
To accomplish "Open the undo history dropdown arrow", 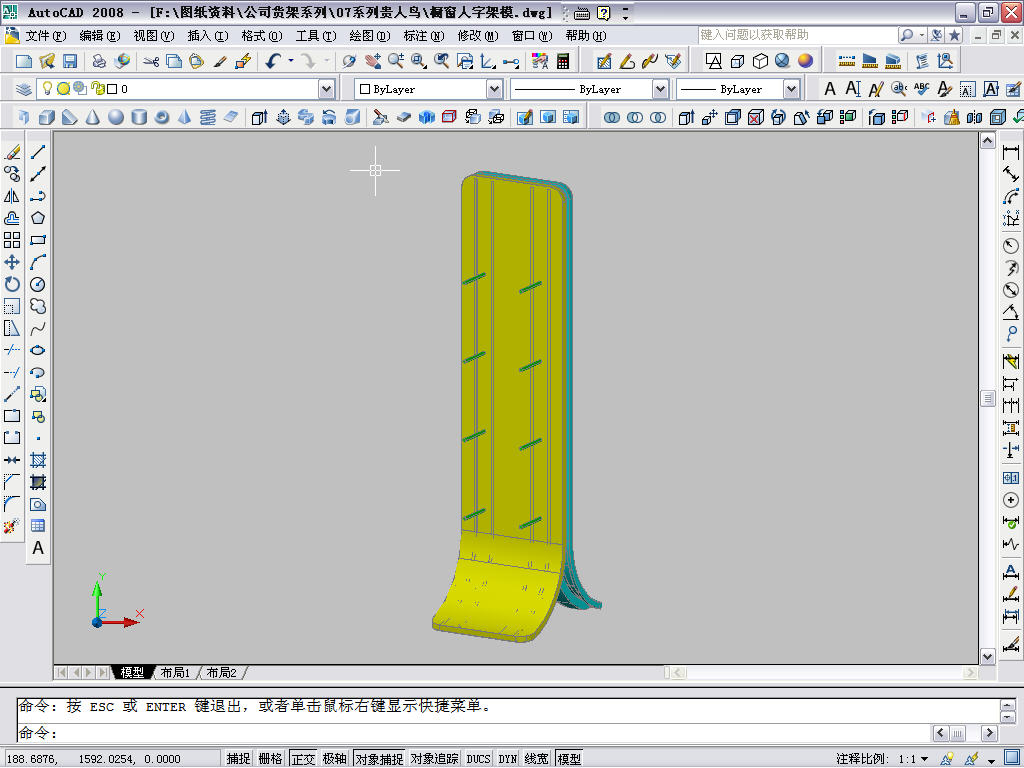I will (x=291, y=61).
